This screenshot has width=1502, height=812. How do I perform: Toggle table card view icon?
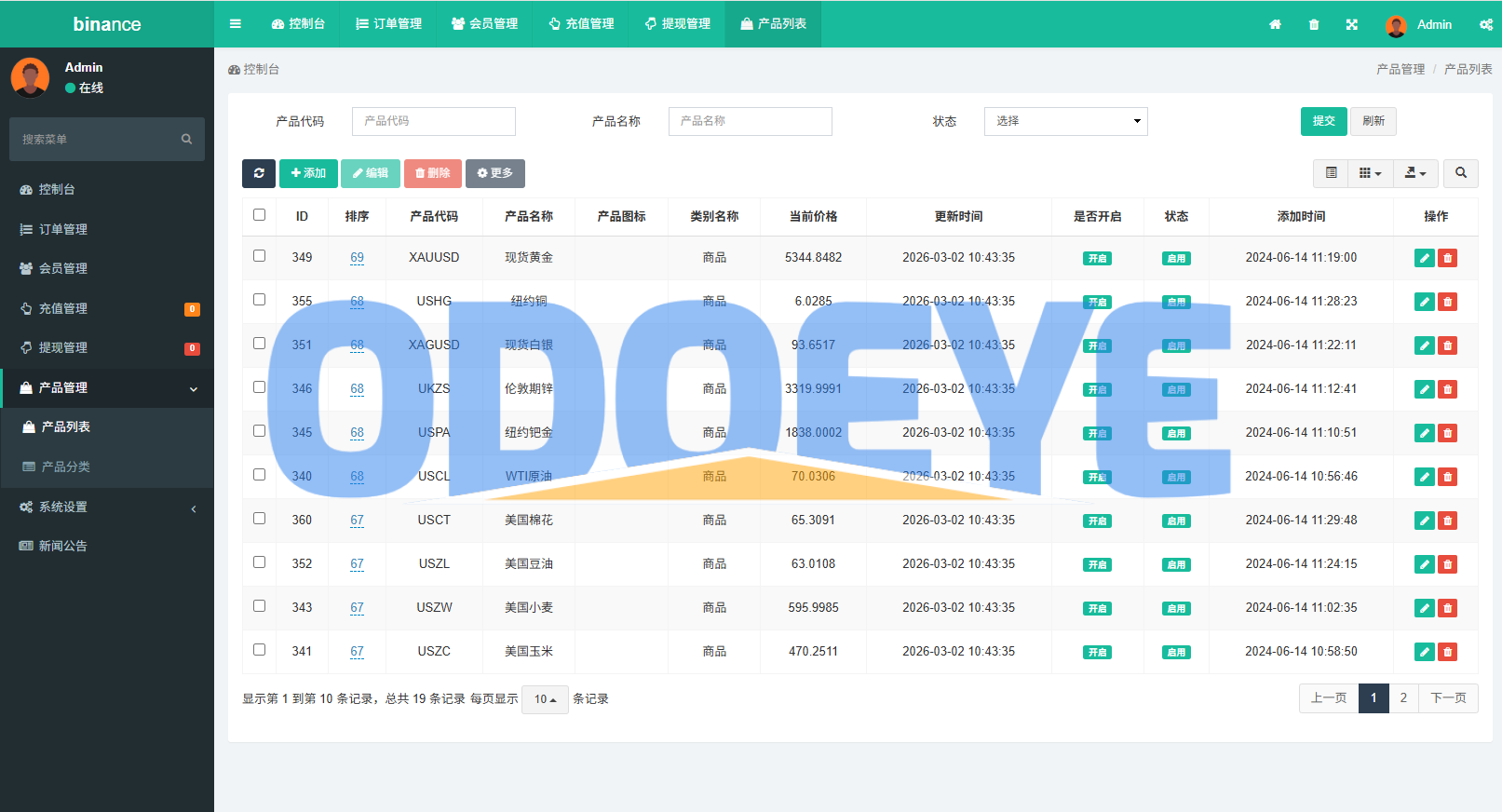(1332, 173)
